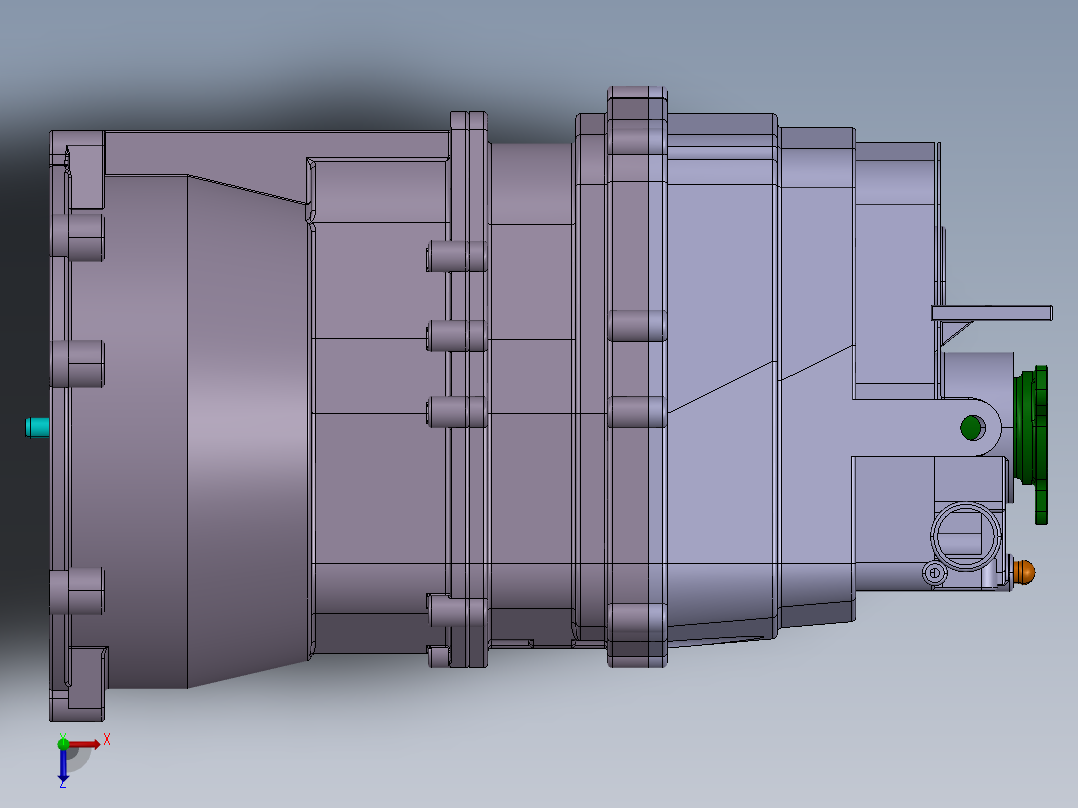The height and width of the screenshot is (808, 1078).
Task: Click the green Y axis dot of the triad
Action: 63,744
